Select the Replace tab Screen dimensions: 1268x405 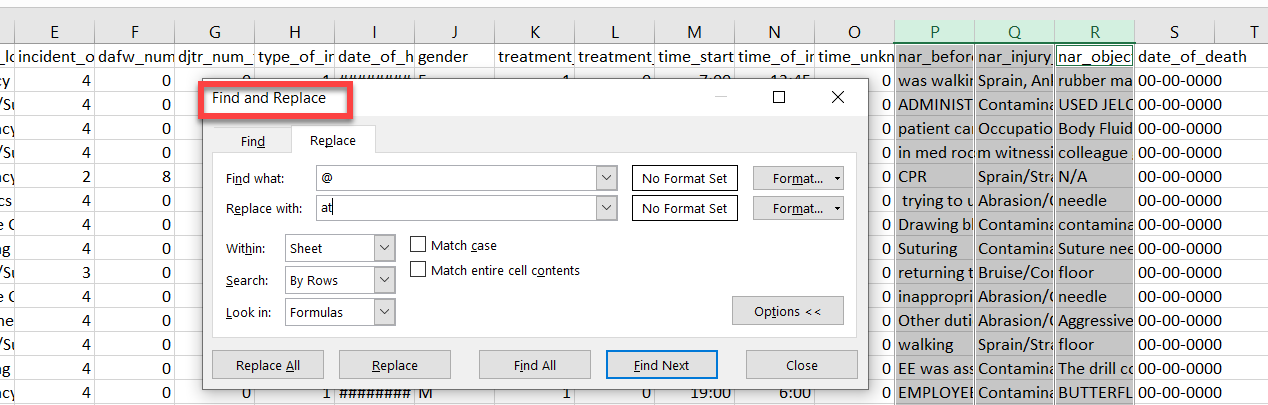tap(332, 141)
